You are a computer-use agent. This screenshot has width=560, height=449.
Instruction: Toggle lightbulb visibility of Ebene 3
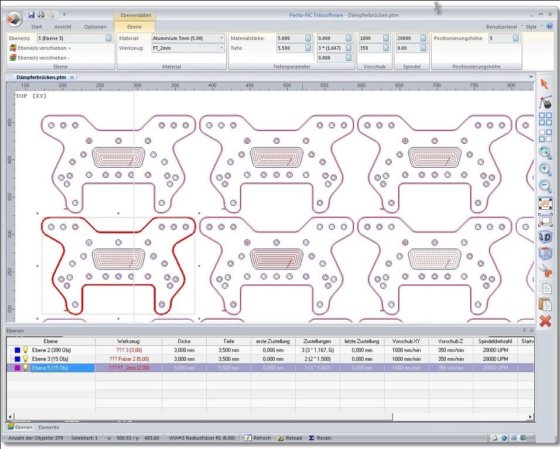click(x=25, y=359)
